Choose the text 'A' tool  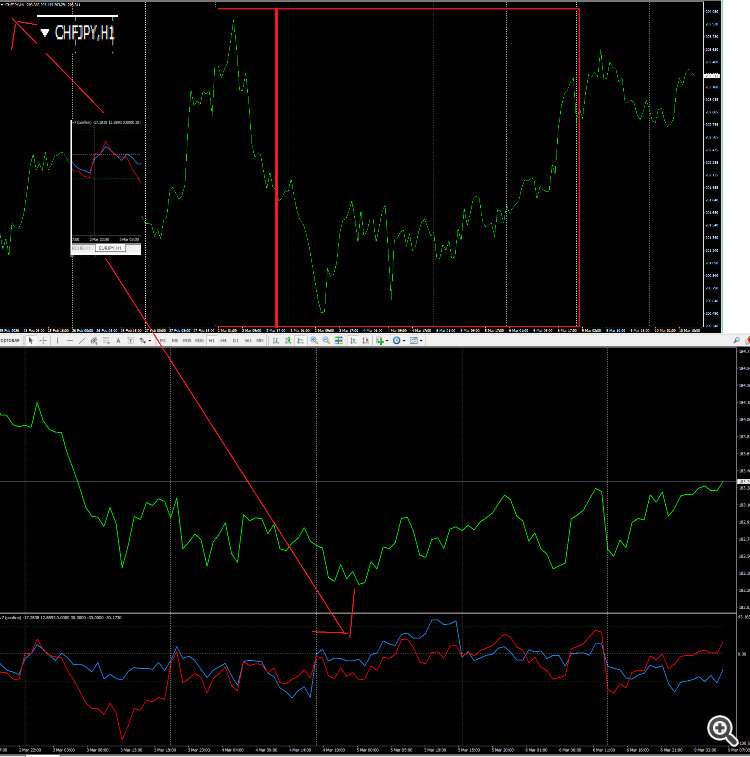(118, 340)
